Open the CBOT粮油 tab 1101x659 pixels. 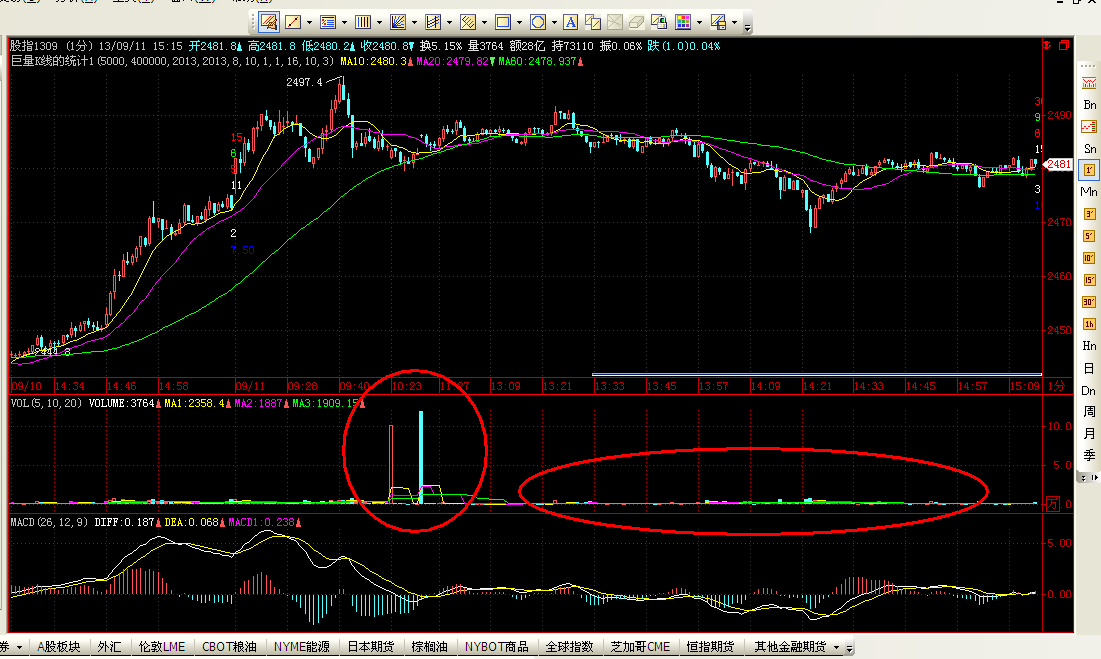pos(230,646)
